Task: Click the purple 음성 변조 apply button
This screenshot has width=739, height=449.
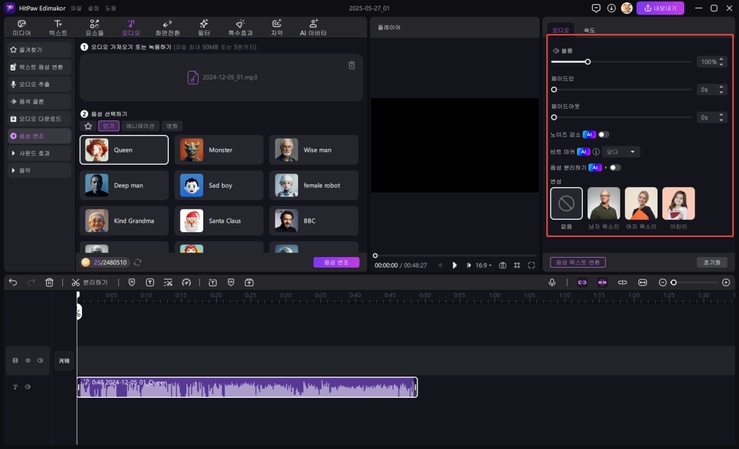Action: (336, 262)
